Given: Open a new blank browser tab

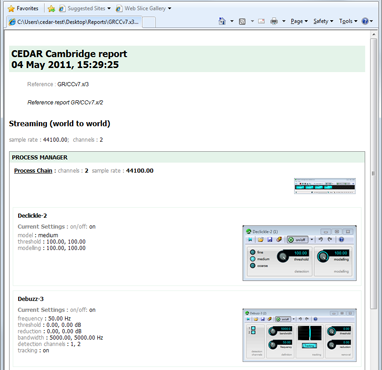Looking at the screenshot, I should click(x=149, y=22).
